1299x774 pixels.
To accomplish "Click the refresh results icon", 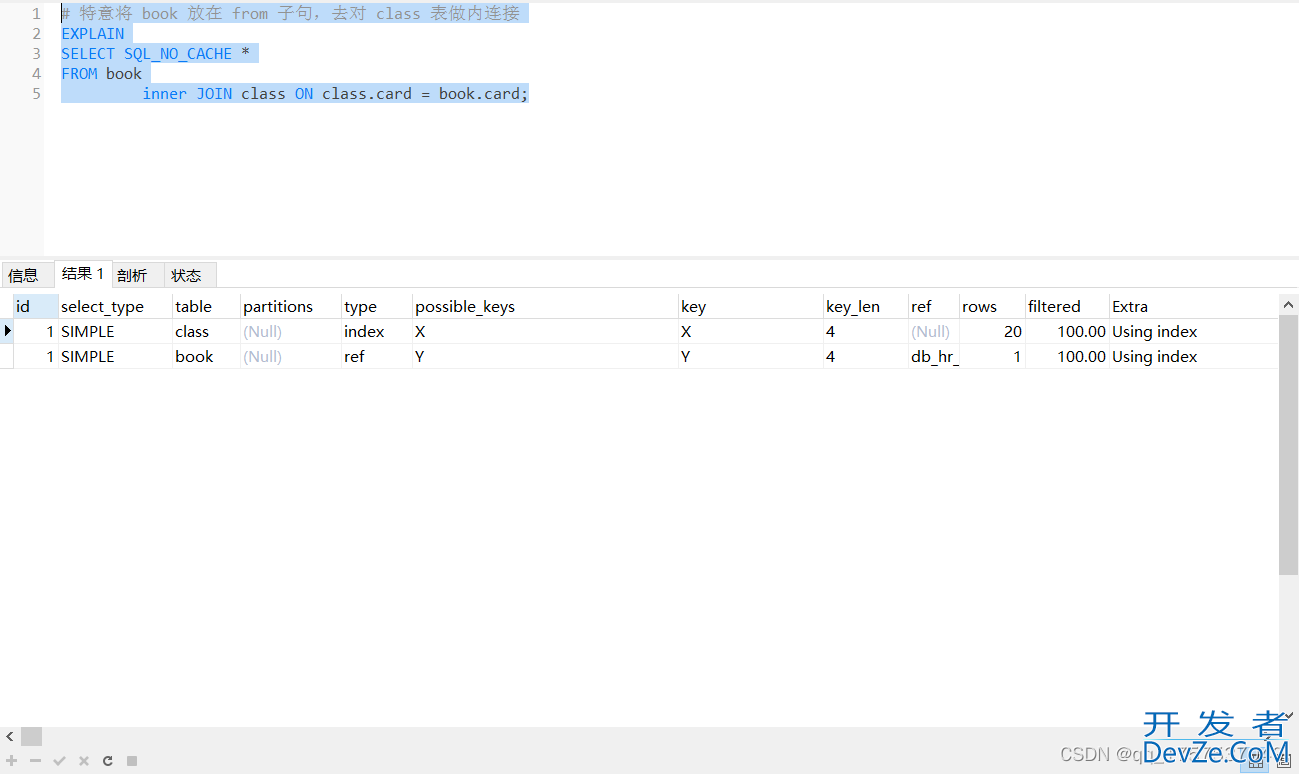I will tap(108, 761).
